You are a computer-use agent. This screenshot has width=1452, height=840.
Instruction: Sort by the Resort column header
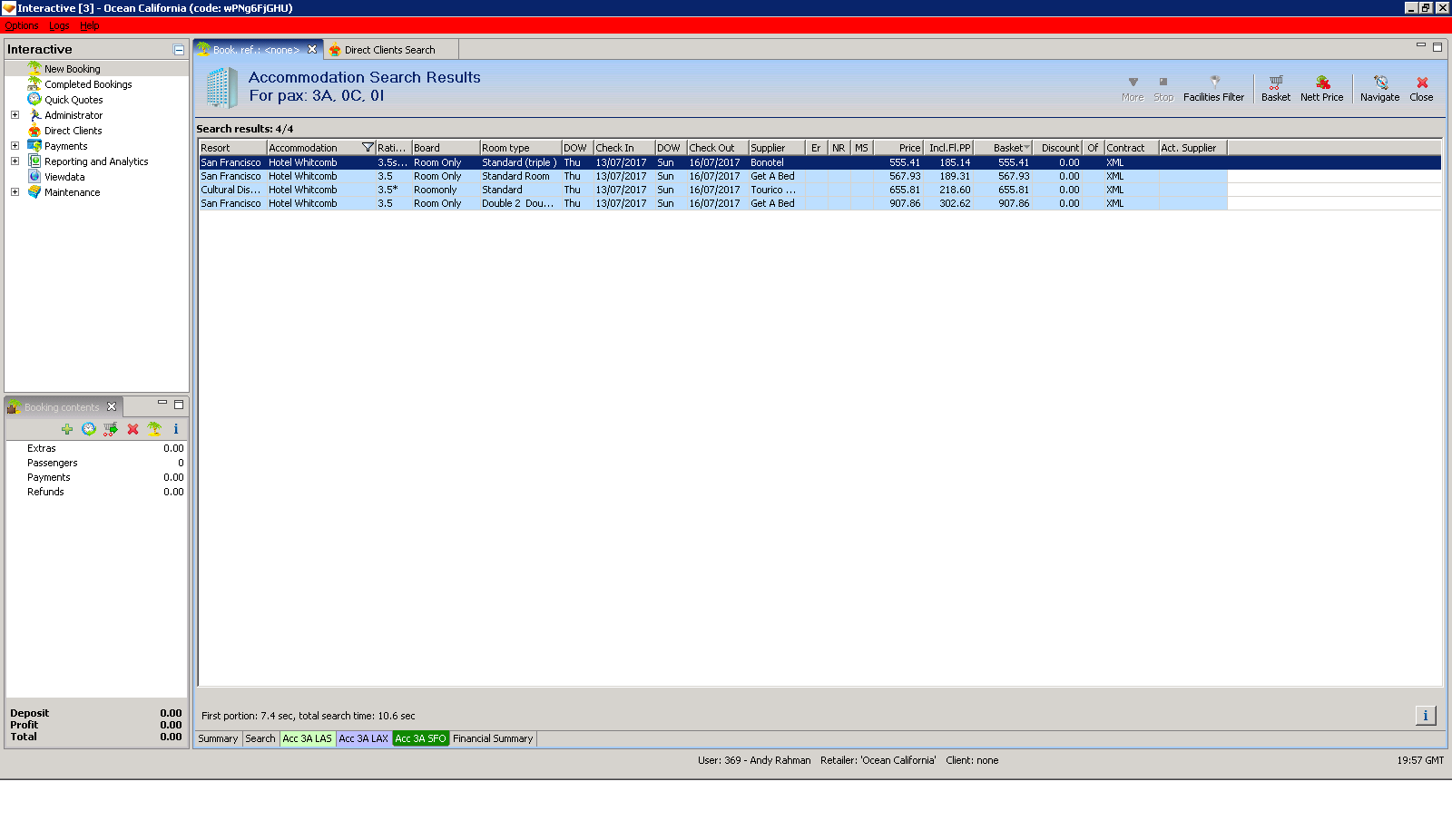(x=232, y=148)
